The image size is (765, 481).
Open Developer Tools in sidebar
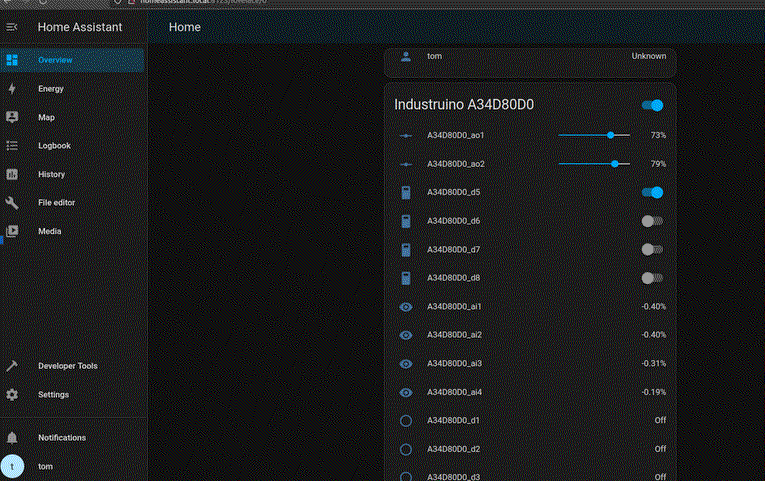pos(67,366)
